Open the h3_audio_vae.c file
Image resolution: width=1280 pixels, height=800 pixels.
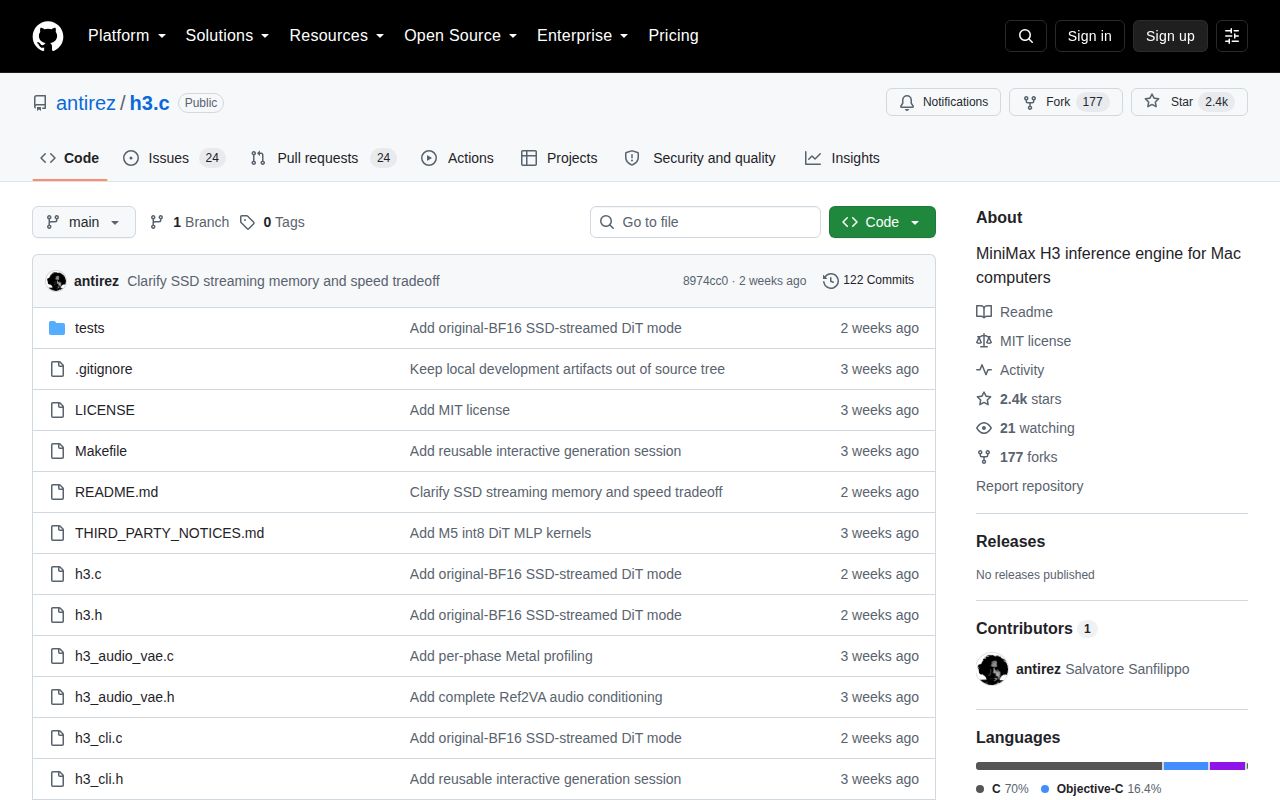click(x=124, y=656)
